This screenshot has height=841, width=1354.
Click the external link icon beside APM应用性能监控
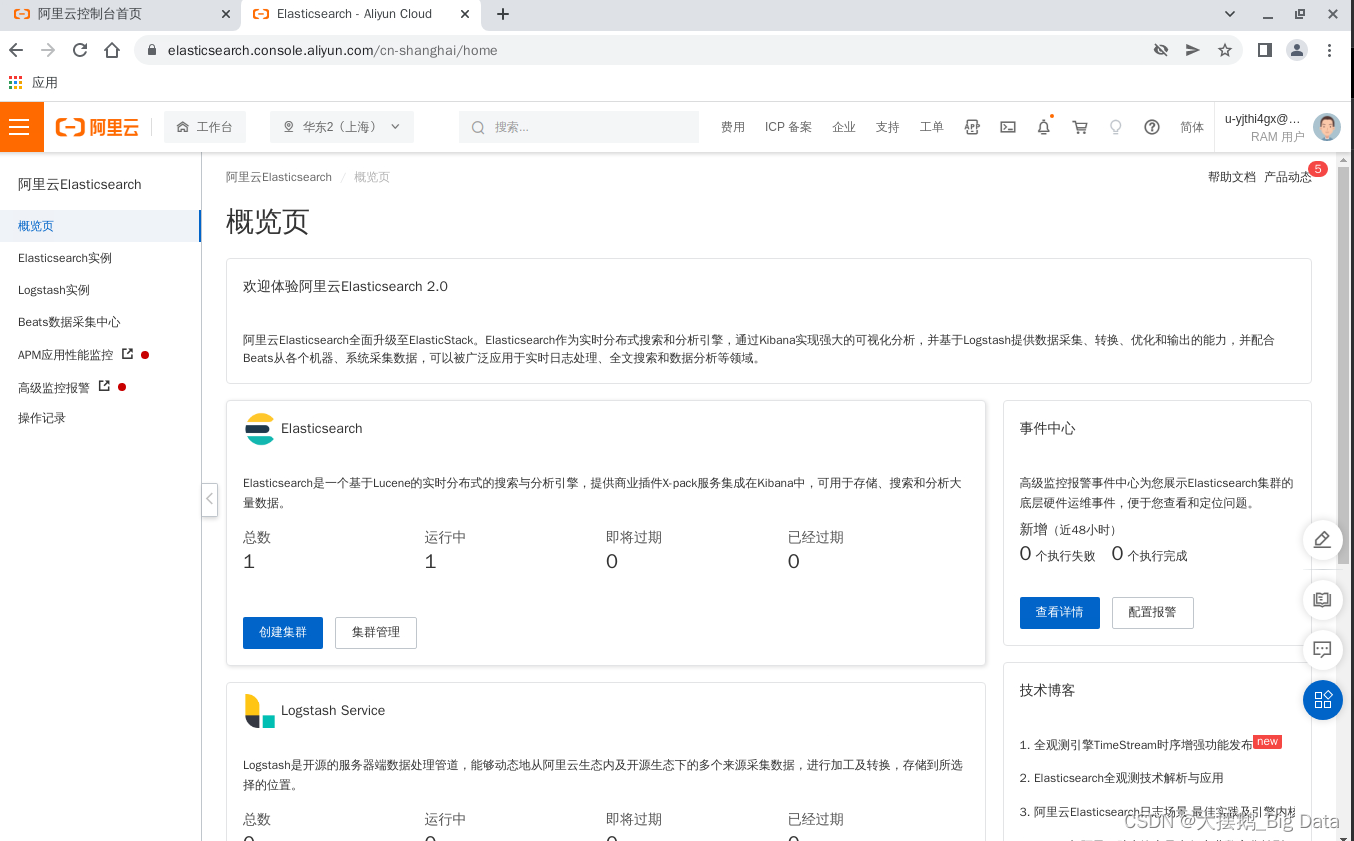127,354
